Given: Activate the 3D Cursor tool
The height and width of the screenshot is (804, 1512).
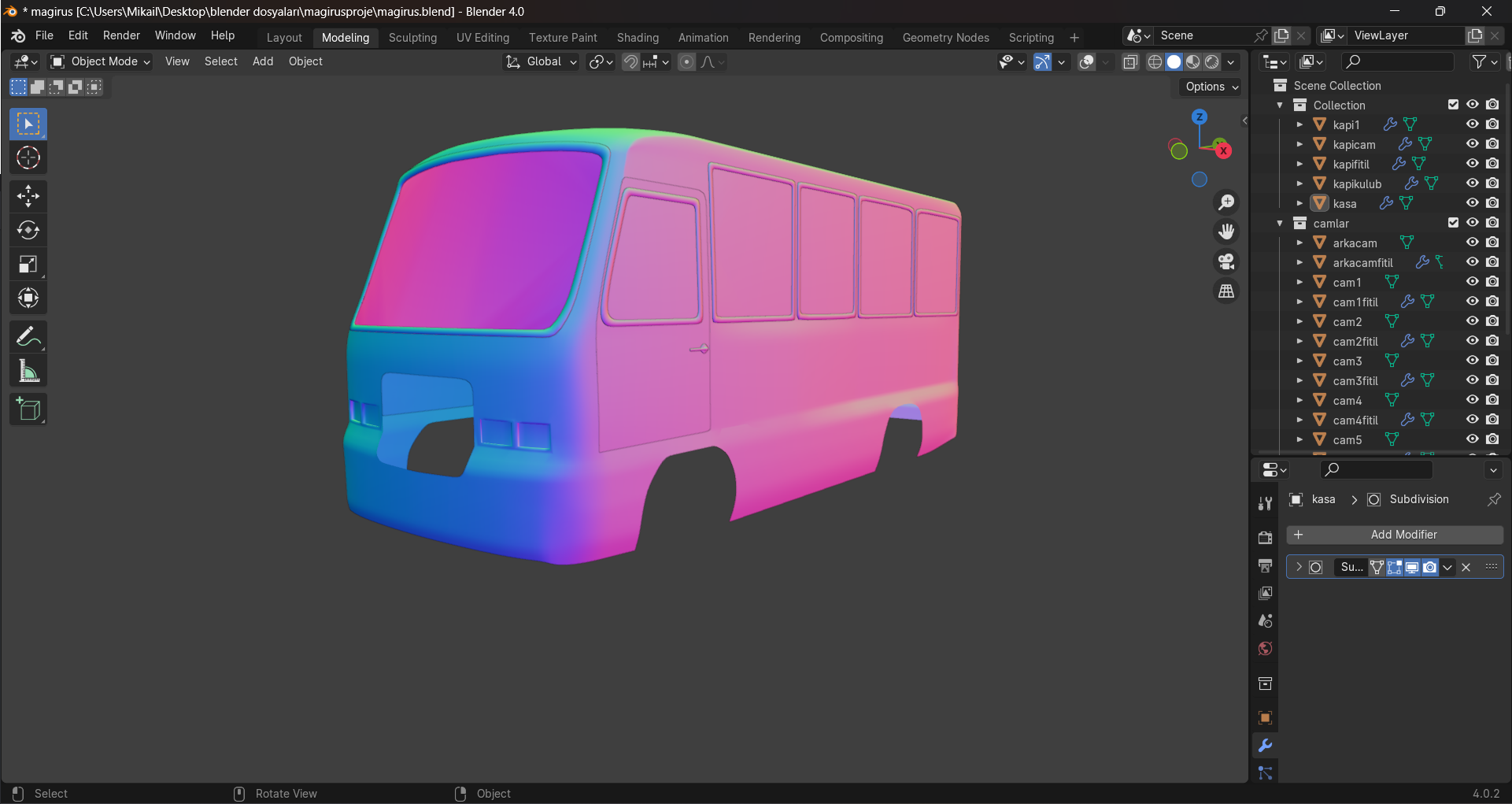Looking at the screenshot, I should [x=28, y=158].
